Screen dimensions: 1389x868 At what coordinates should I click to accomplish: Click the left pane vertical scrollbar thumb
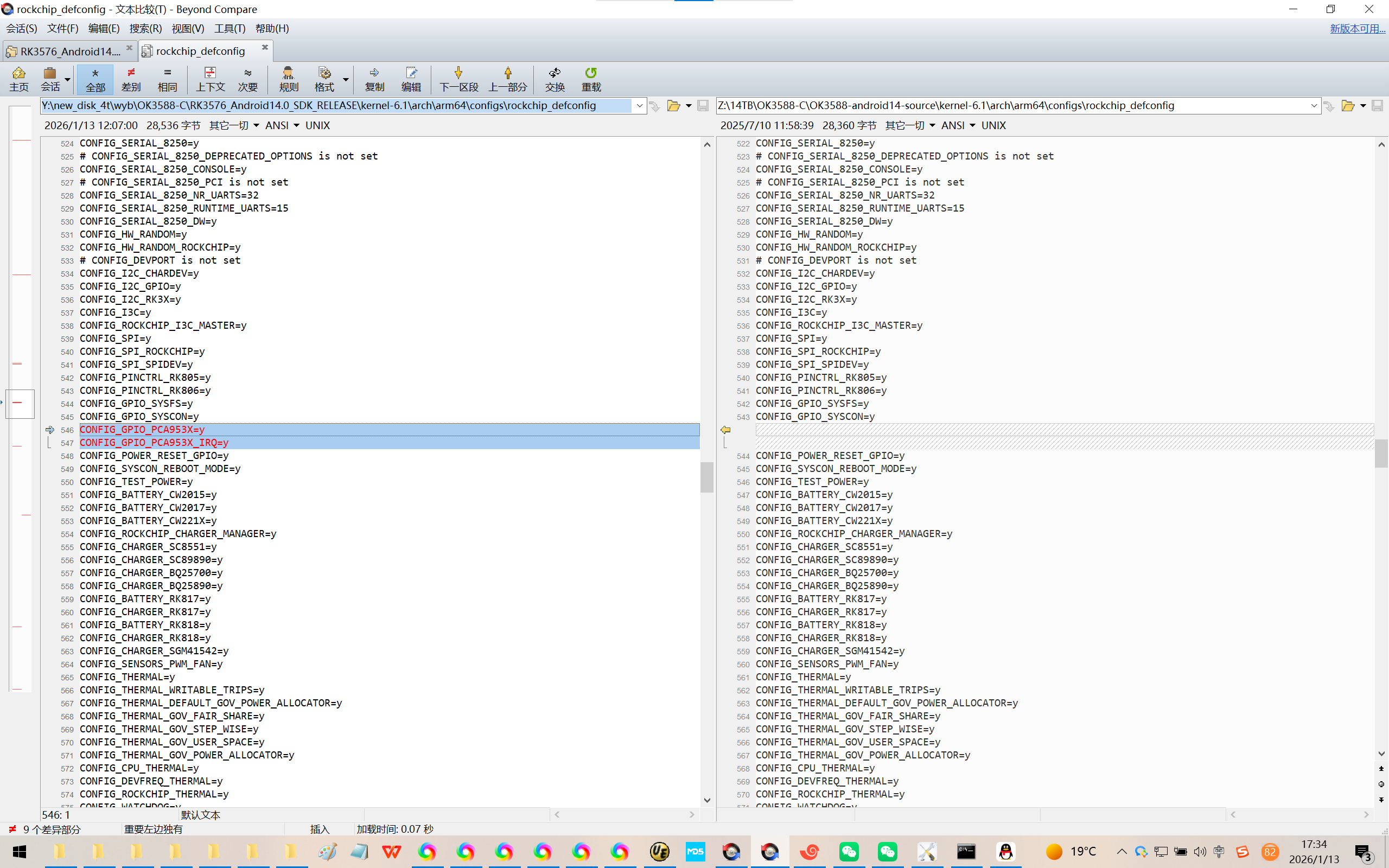(706, 476)
